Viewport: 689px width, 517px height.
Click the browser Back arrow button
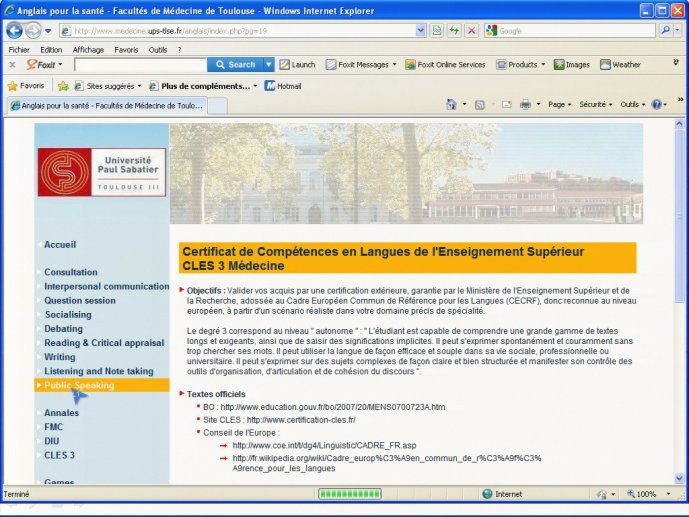(x=14, y=31)
